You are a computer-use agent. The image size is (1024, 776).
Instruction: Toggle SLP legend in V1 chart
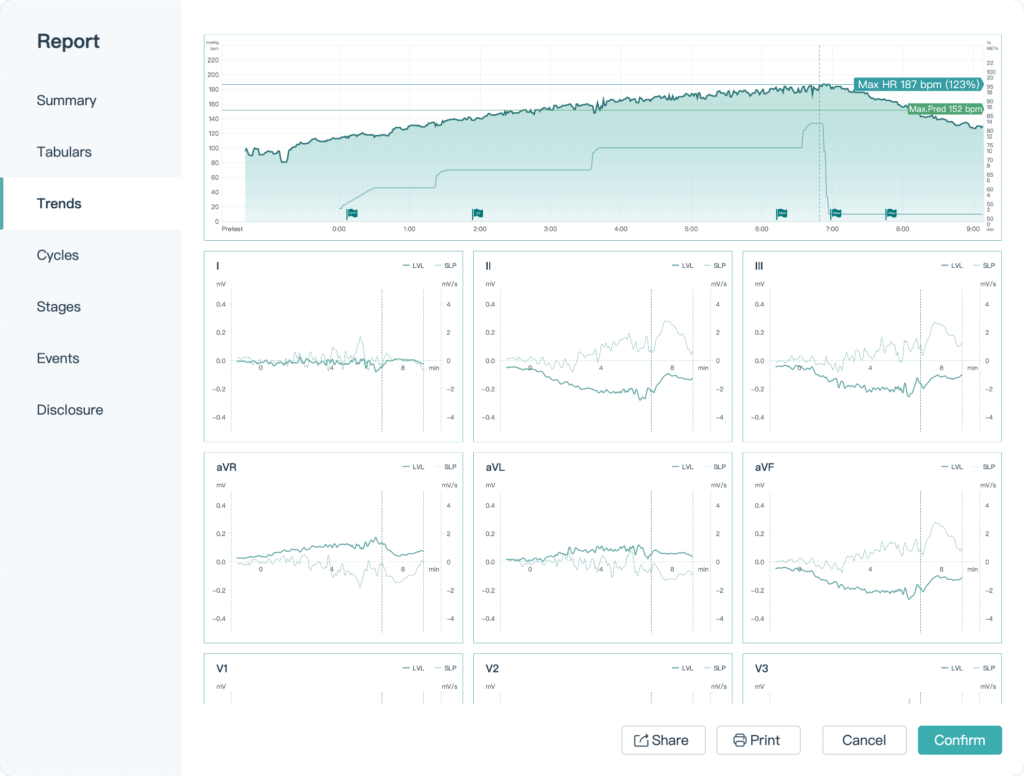(446, 668)
